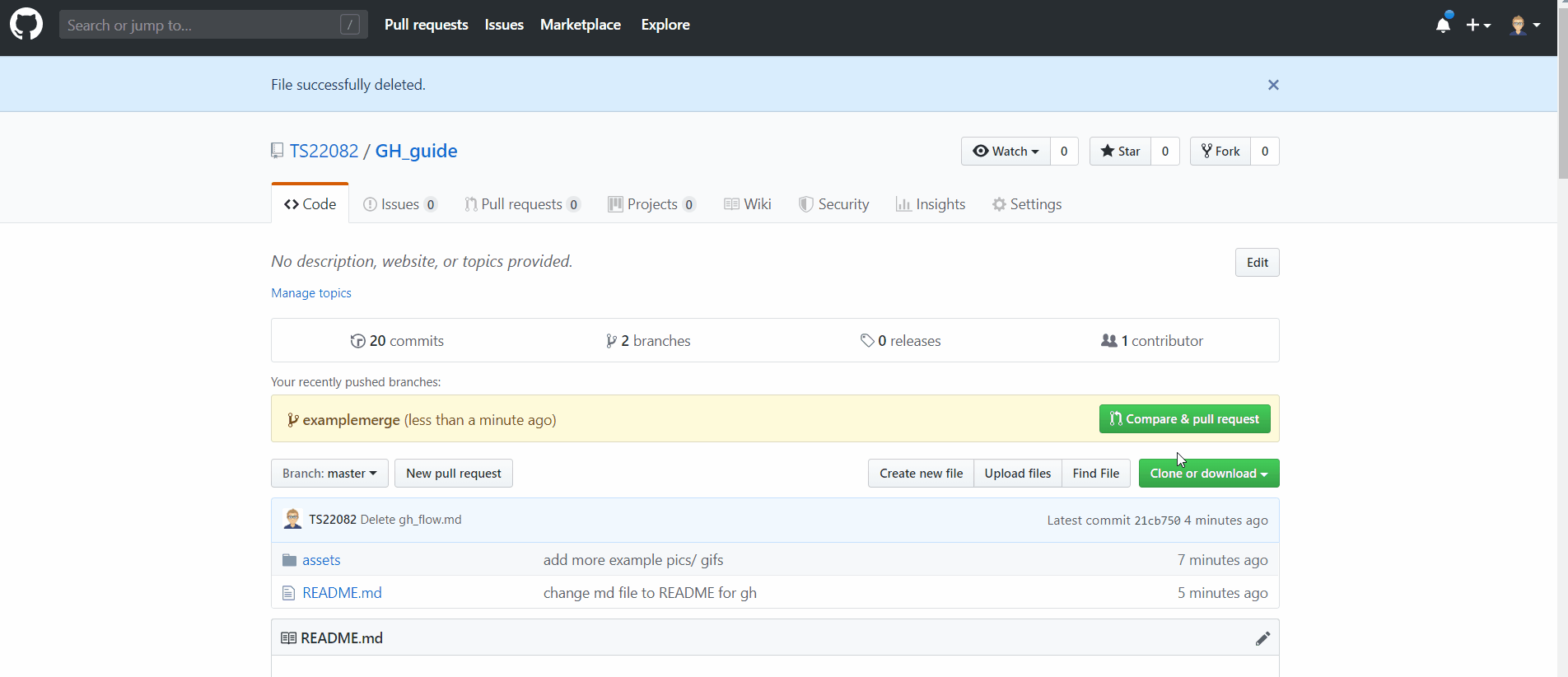
Task: Open the add more example pics/ gifs commit
Action: click(x=633, y=560)
